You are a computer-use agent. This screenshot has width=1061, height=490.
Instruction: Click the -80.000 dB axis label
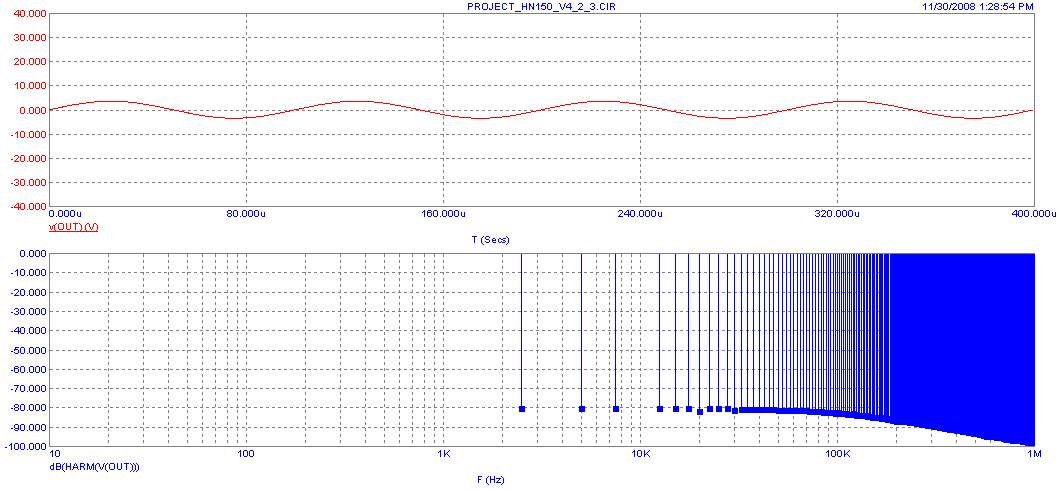(28, 408)
